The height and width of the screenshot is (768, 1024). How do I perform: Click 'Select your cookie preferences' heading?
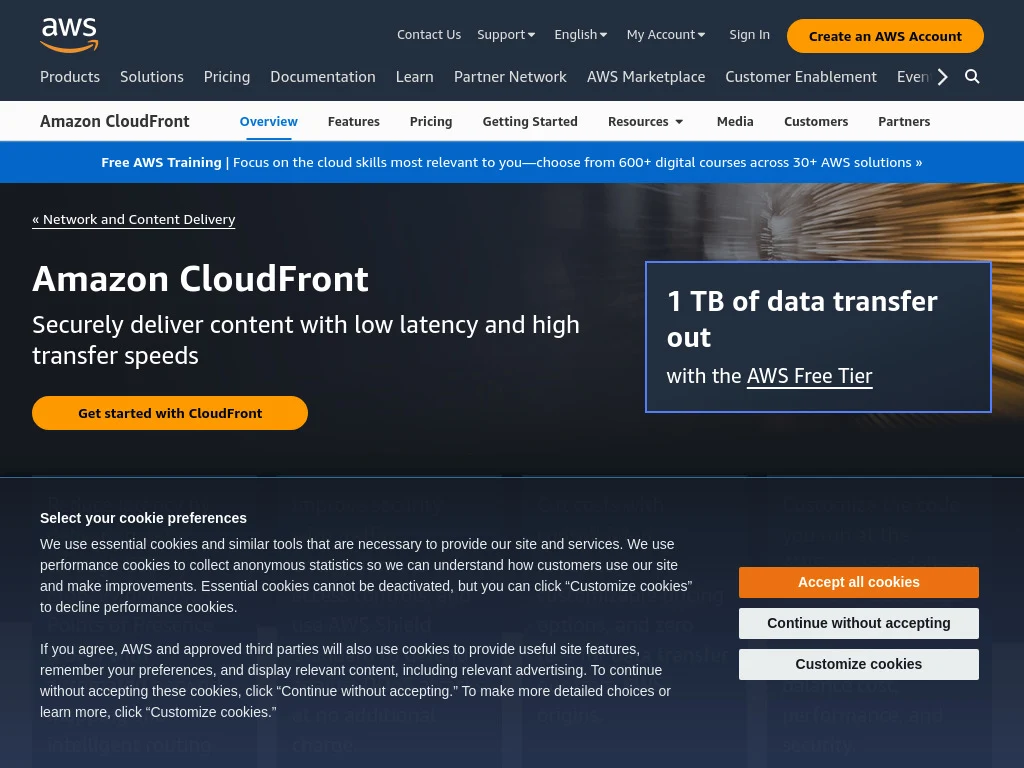[143, 519]
